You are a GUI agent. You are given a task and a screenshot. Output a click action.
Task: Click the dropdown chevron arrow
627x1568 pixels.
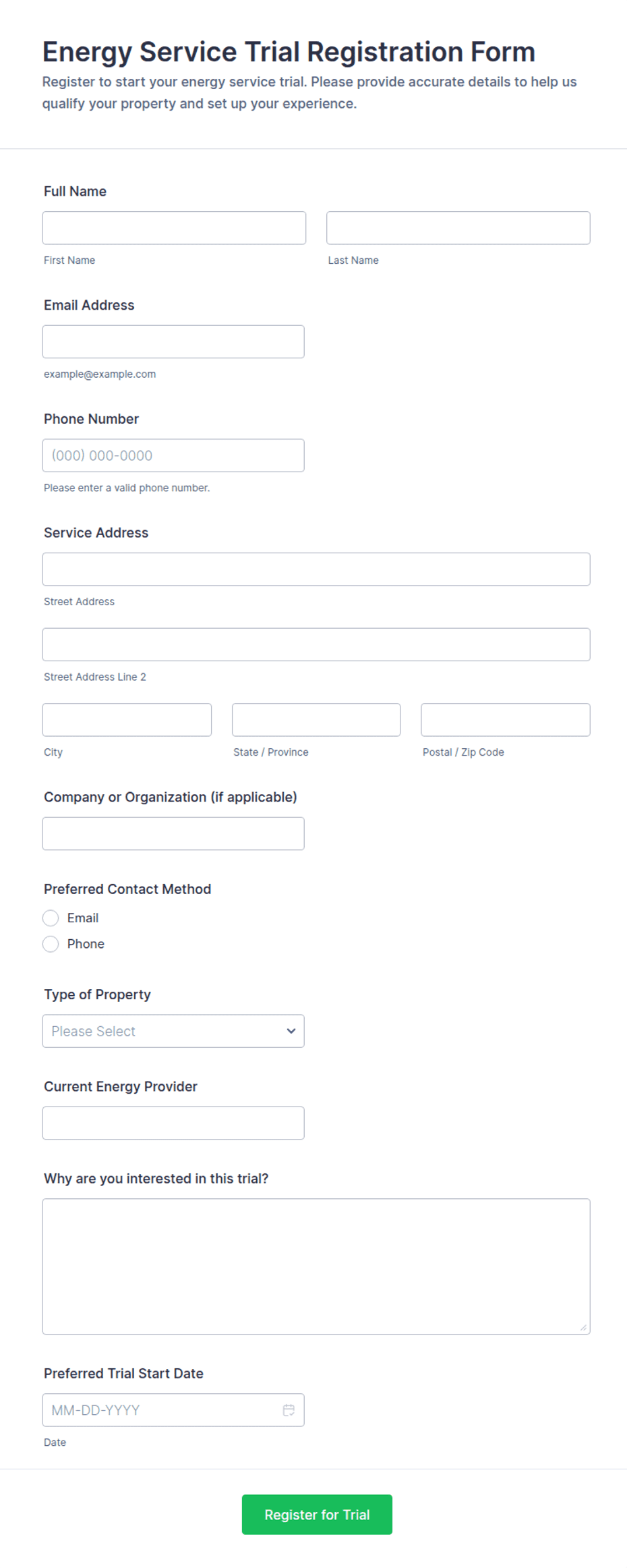[x=291, y=1031]
